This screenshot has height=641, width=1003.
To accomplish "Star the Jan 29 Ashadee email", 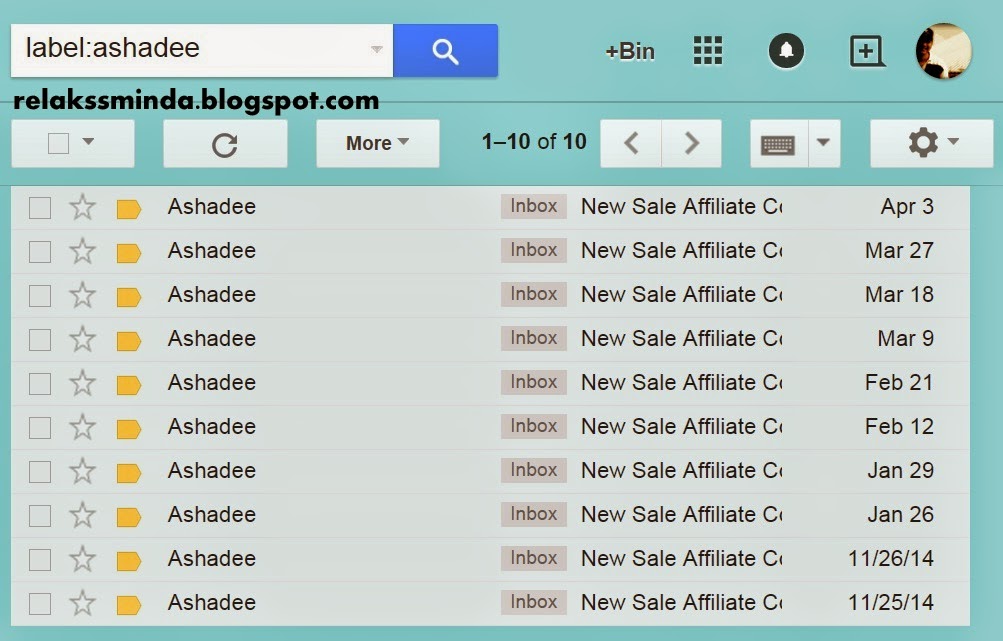I will (83, 471).
